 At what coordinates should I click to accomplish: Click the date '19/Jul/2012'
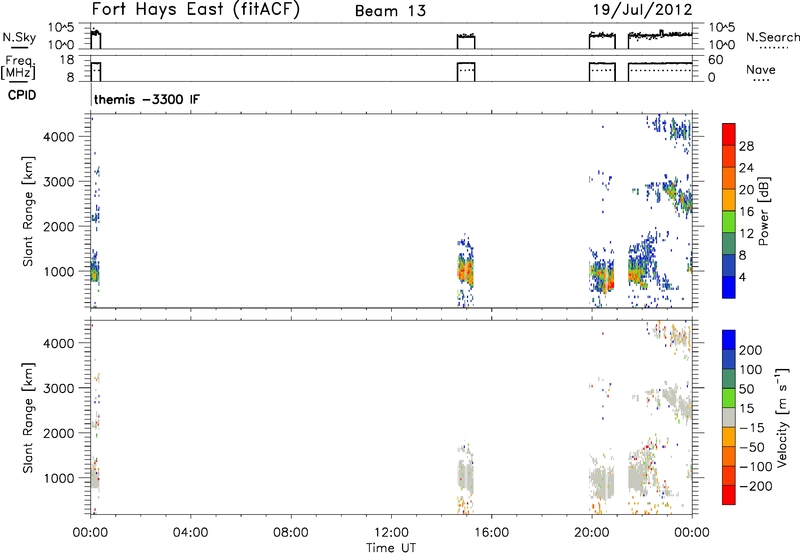tap(642, 10)
